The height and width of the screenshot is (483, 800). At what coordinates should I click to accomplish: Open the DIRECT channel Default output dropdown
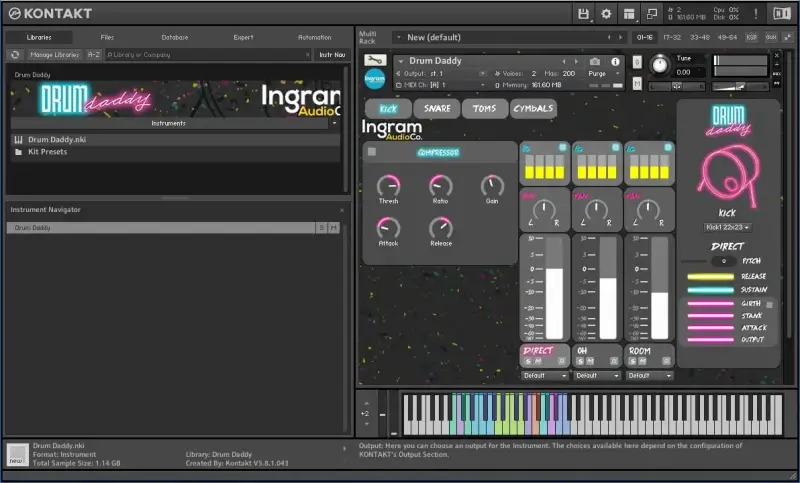(x=545, y=375)
